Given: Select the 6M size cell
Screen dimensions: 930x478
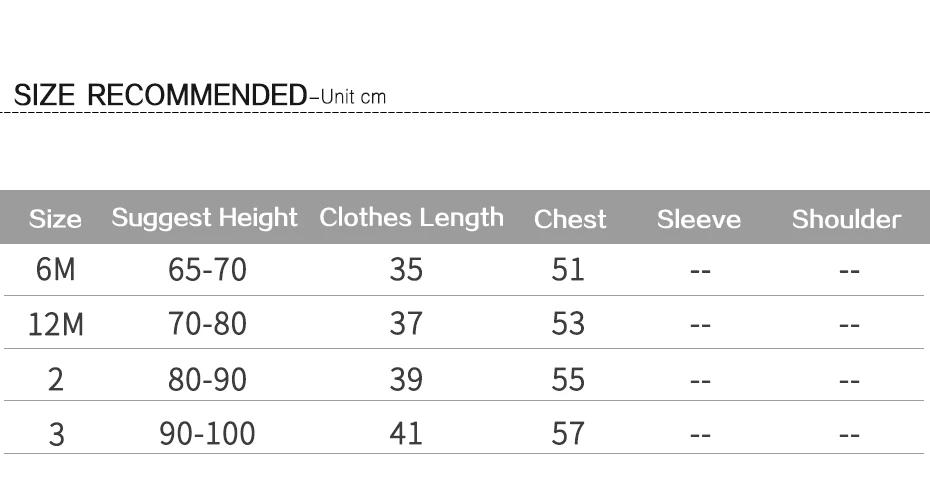Looking at the screenshot, I should pyautogui.click(x=56, y=270).
